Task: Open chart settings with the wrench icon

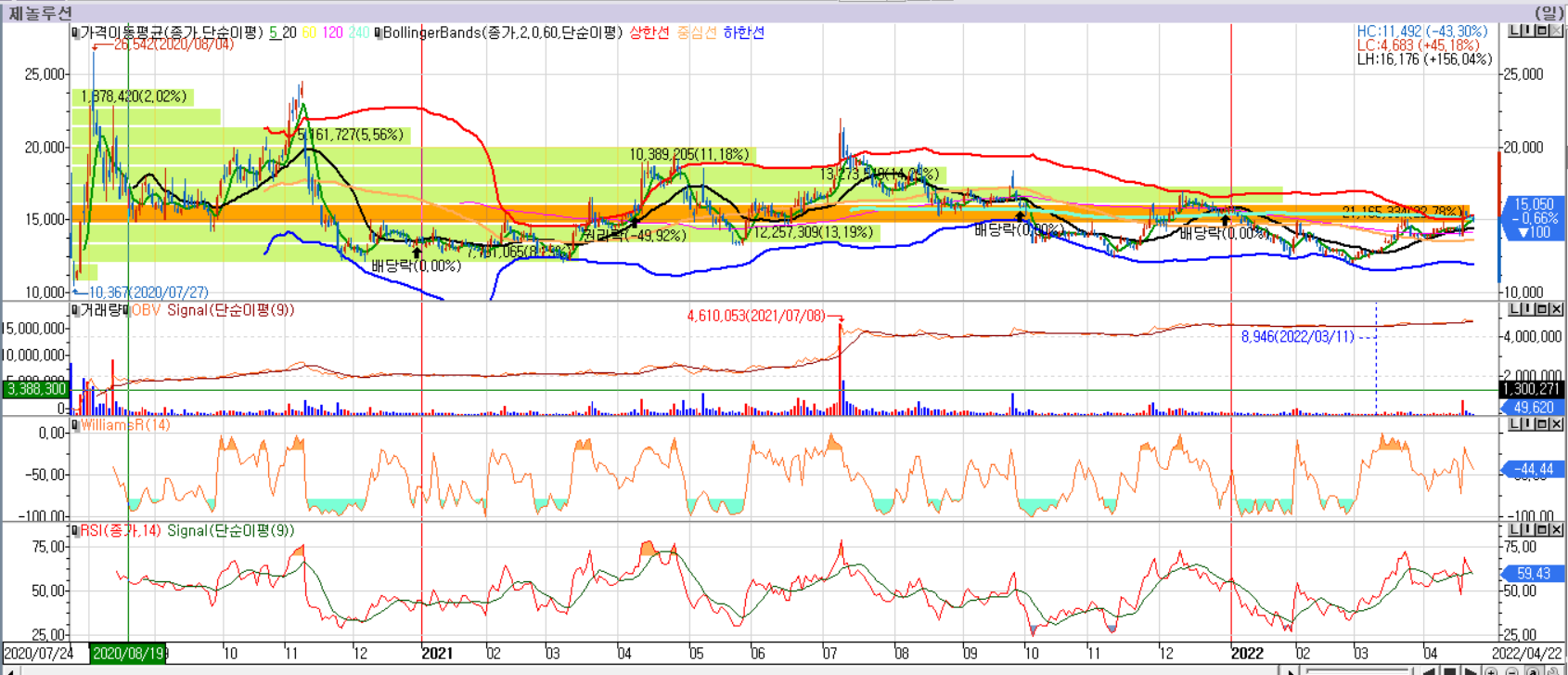Action: pyautogui.click(x=1552, y=670)
